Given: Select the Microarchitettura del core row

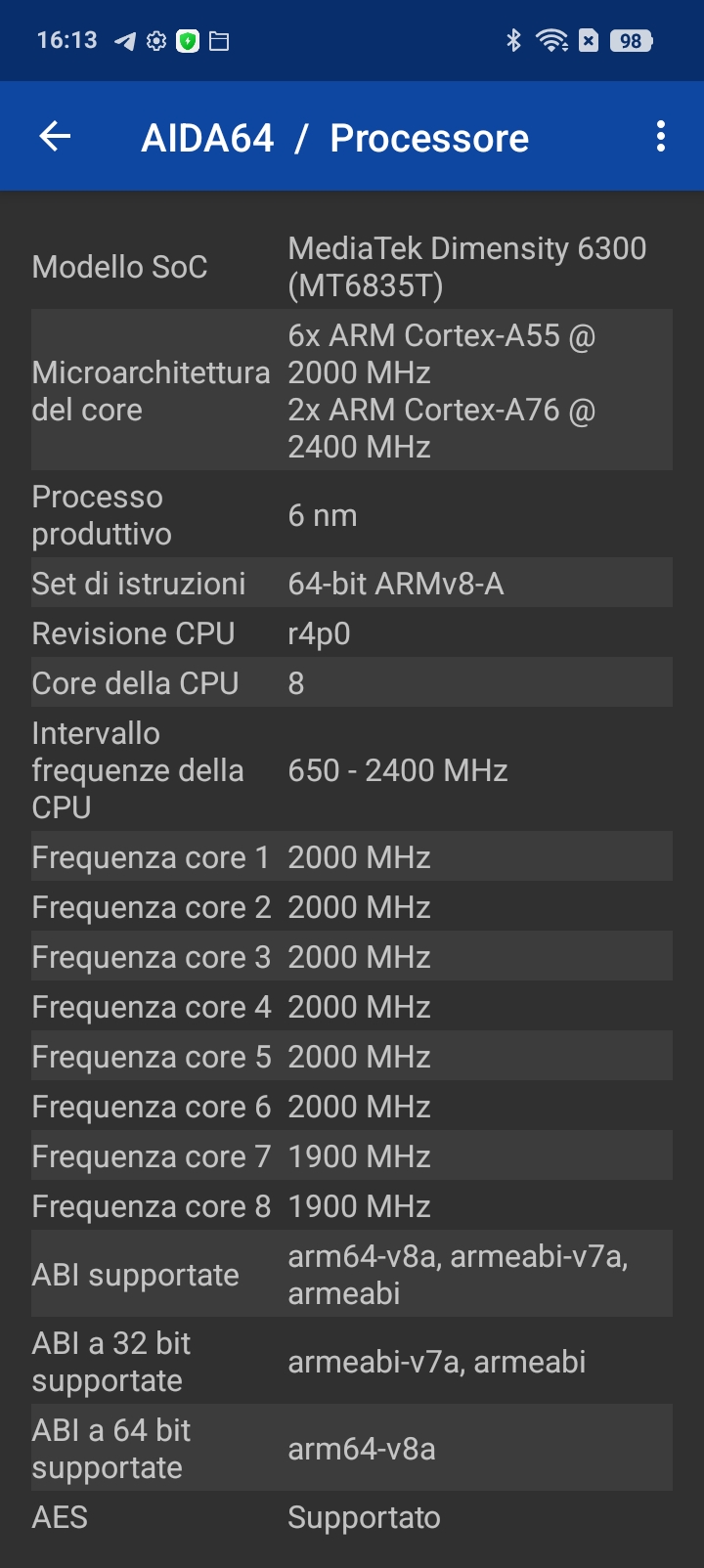Looking at the screenshot, I should 352,391.
